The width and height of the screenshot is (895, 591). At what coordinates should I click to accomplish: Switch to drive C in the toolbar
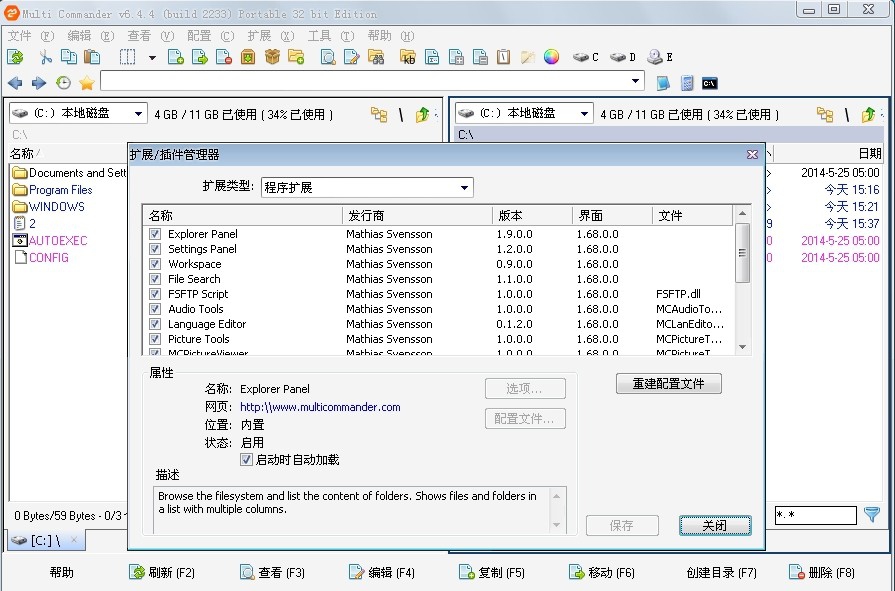click(x=586, y=57)
